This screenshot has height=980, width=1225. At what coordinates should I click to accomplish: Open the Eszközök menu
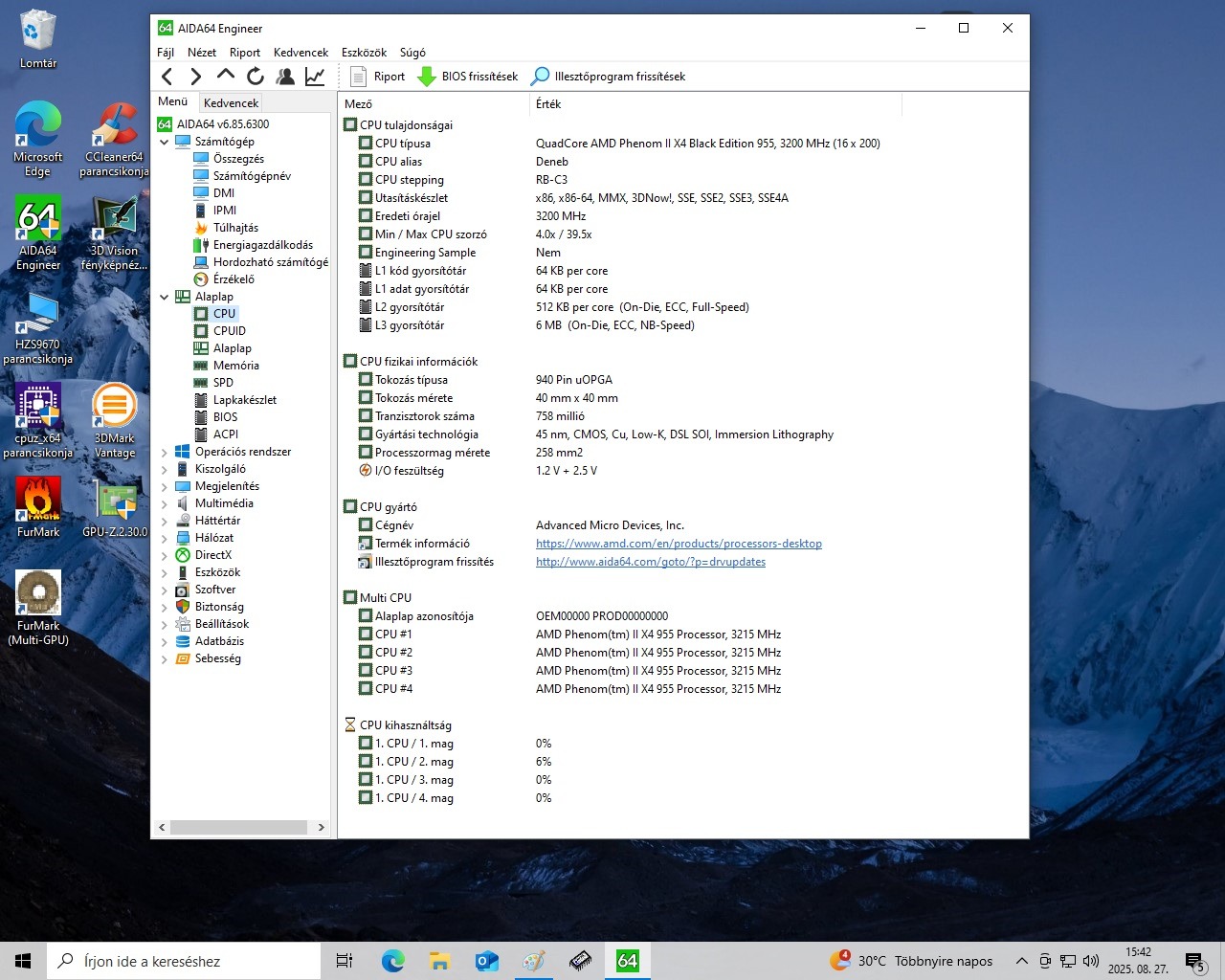click(364, 53)
